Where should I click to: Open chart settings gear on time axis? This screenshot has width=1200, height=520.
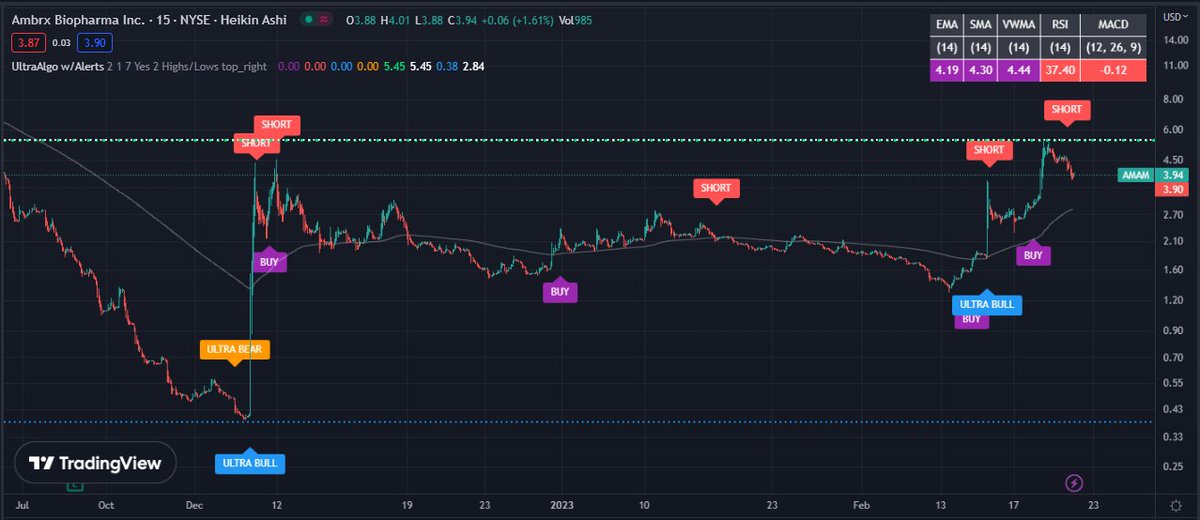point(1176,507)
